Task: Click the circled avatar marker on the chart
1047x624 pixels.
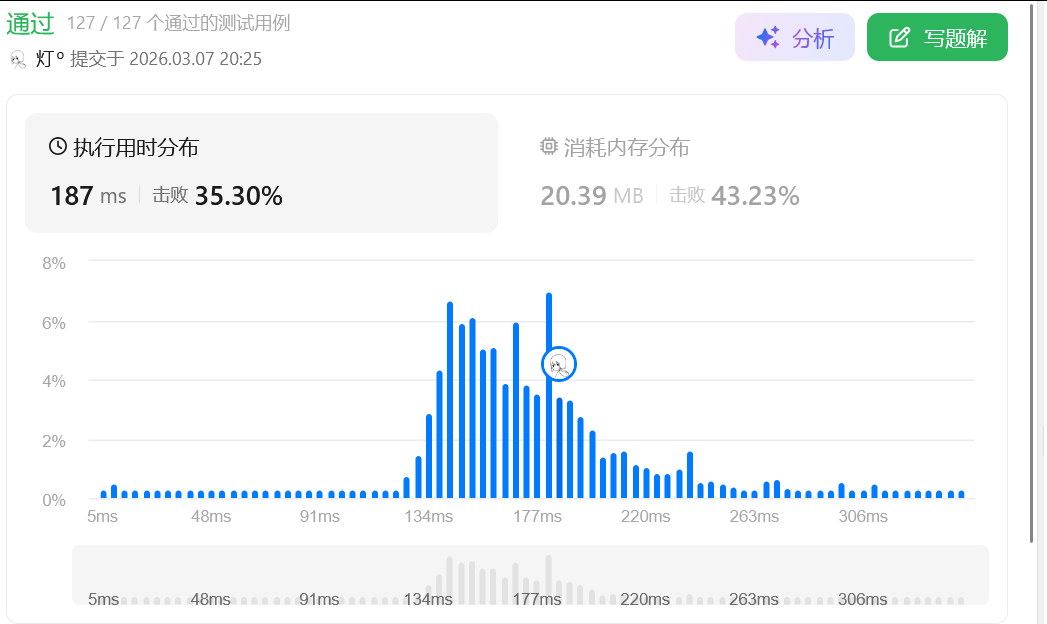Action: [559, 364]
